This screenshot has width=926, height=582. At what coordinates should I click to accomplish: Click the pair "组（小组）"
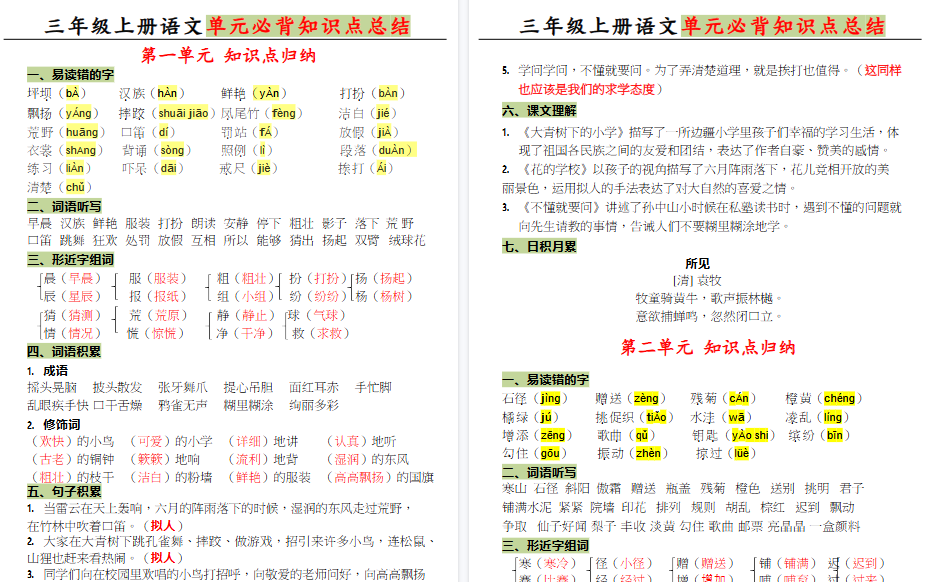pos(245,296)
